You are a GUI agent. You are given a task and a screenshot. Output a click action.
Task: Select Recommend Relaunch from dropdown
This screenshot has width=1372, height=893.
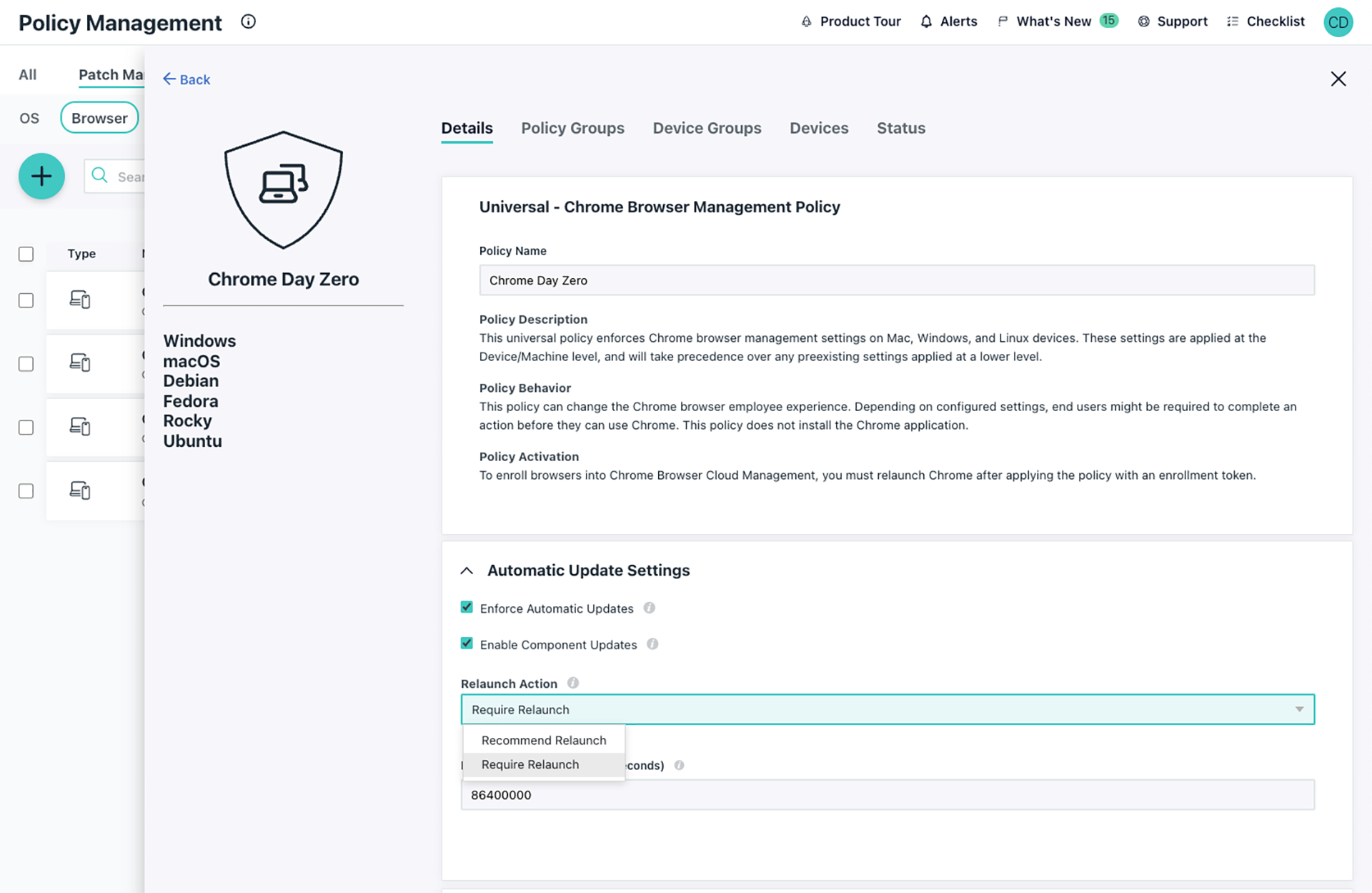[543, 740]
